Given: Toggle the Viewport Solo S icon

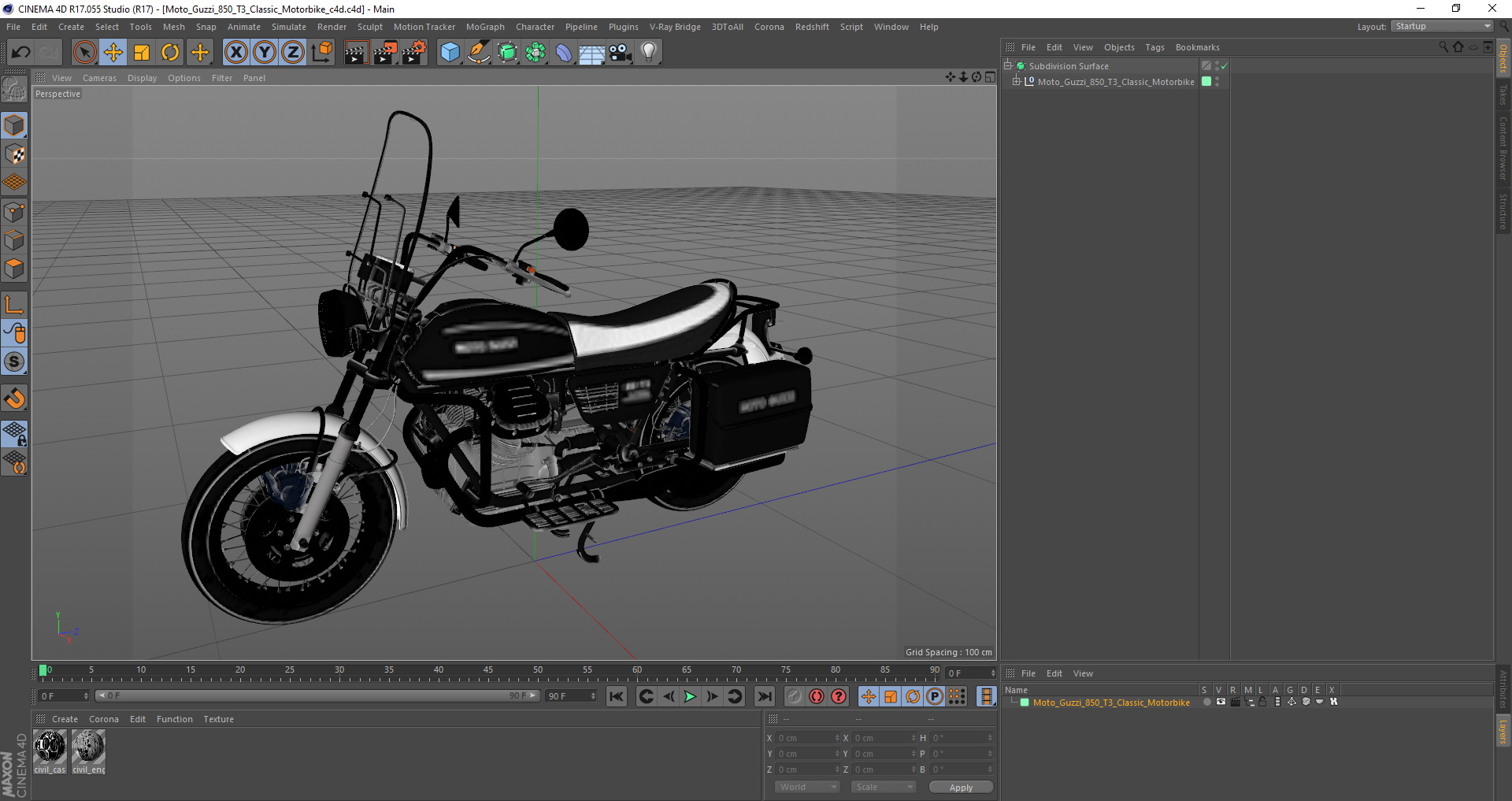Looking at the screenshot, I should point(14,362).
